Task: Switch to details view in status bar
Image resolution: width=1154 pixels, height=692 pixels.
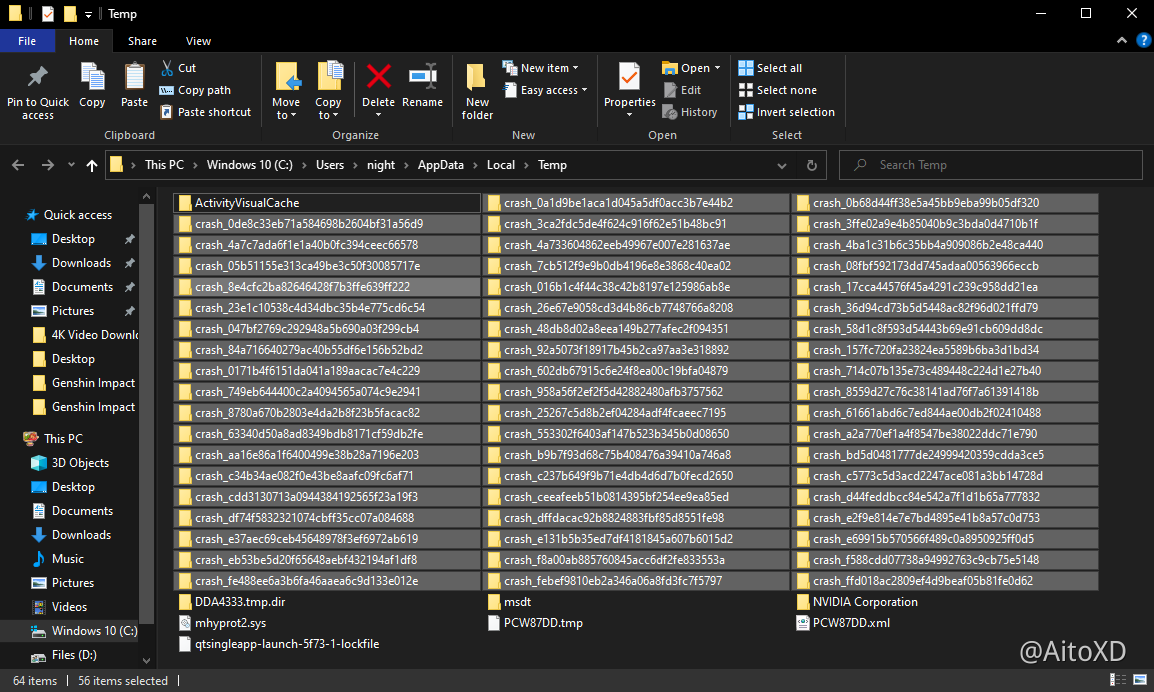Action: coord(1118,680)
